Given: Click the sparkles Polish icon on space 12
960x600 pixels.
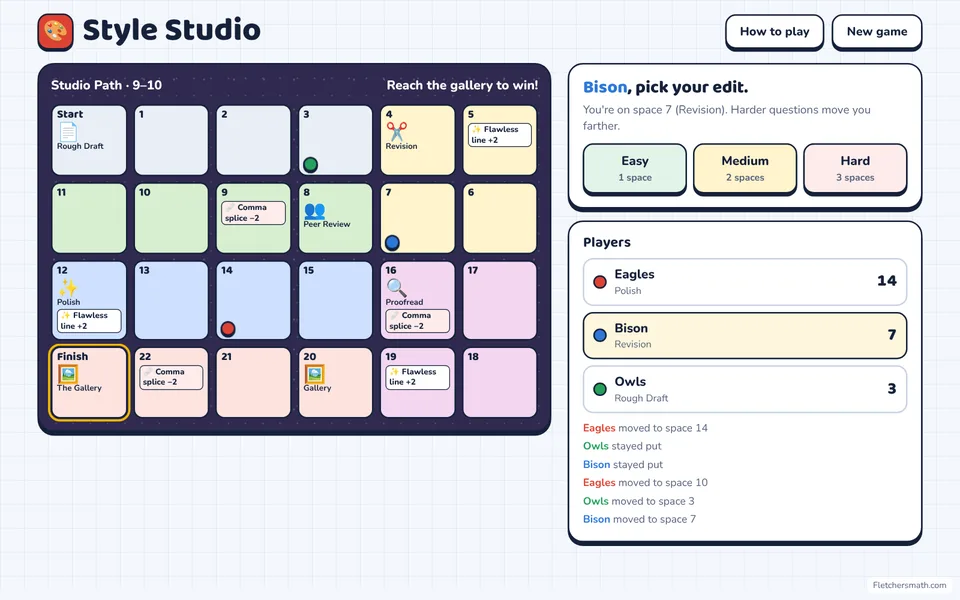Looking at the screenshot, I should point(67,288).
